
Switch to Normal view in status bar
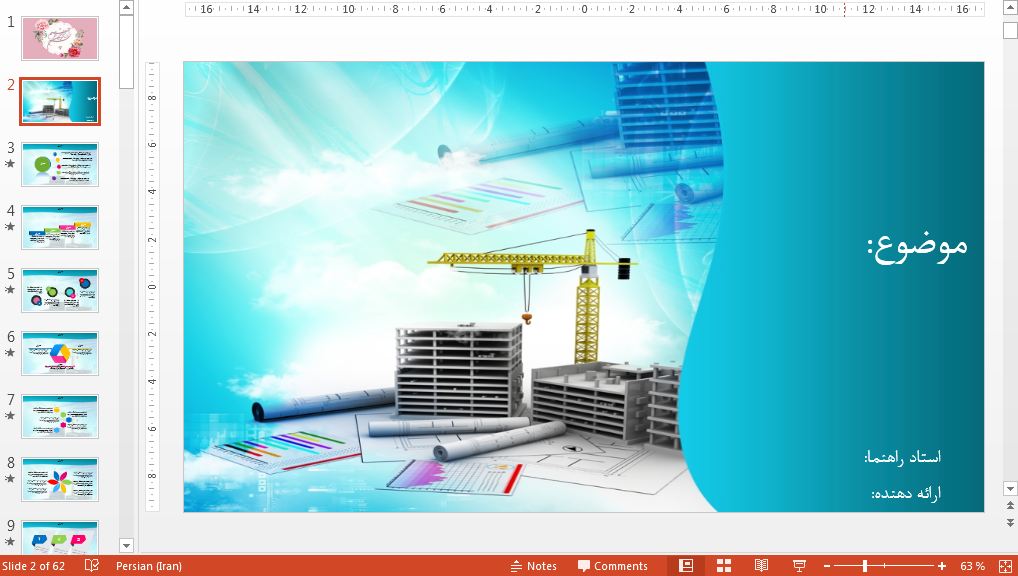[x=685, y=566]
